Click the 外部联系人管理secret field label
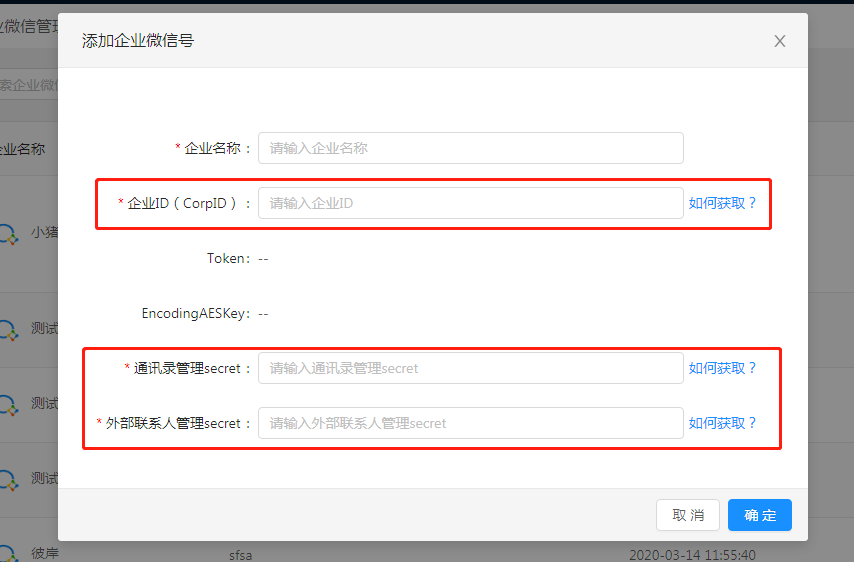 click(173, 424)
